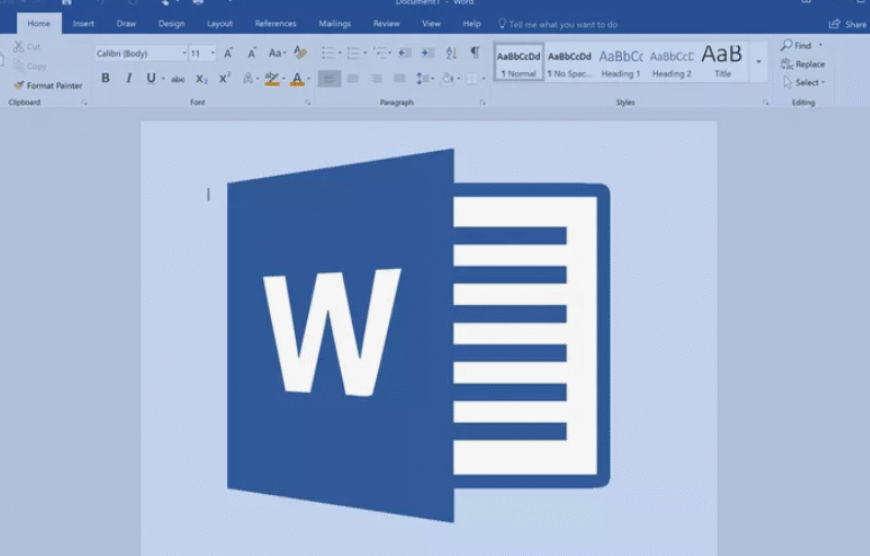Screen dimensions: 870x556
Task: Click the Line and Paragraph Spacing icon
Action: coord(422,78)
